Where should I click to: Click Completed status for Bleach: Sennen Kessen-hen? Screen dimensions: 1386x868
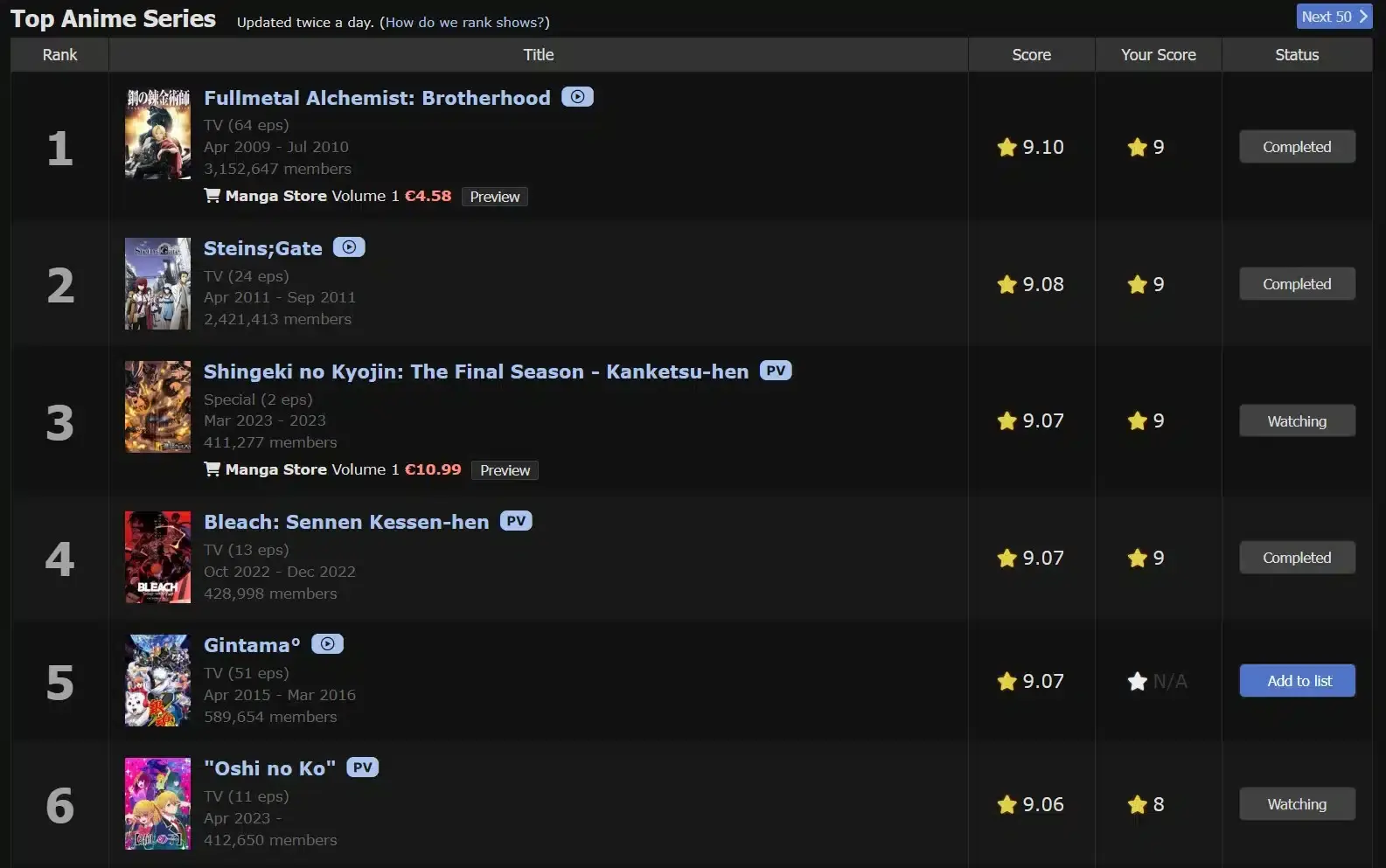coord(1297,558)
